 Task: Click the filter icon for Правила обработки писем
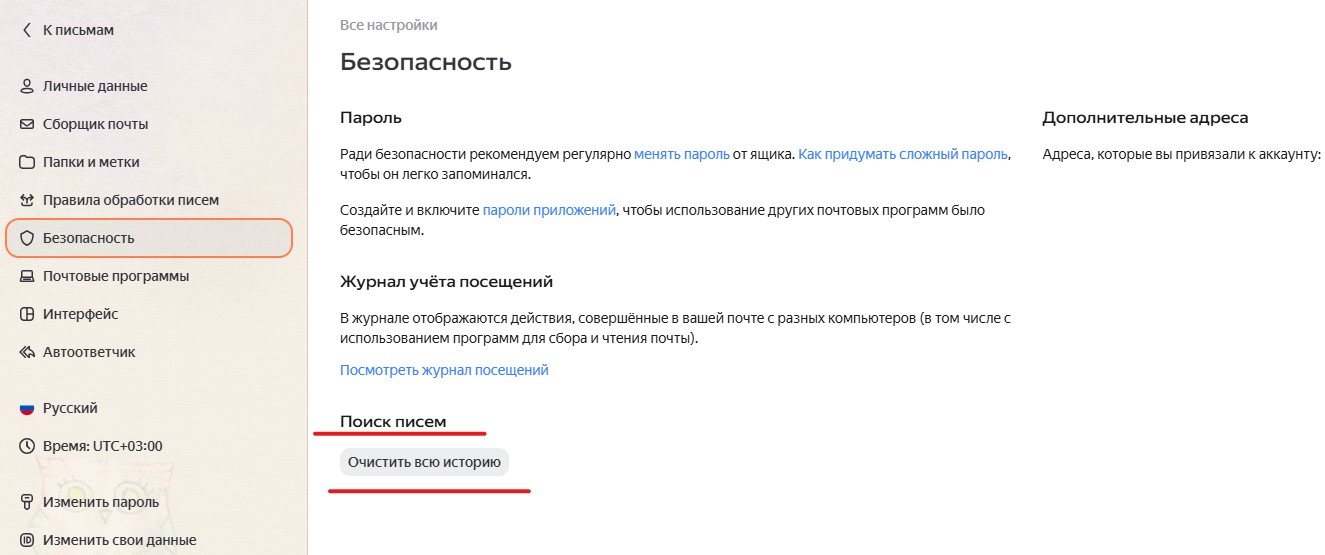tap(27, 200)
